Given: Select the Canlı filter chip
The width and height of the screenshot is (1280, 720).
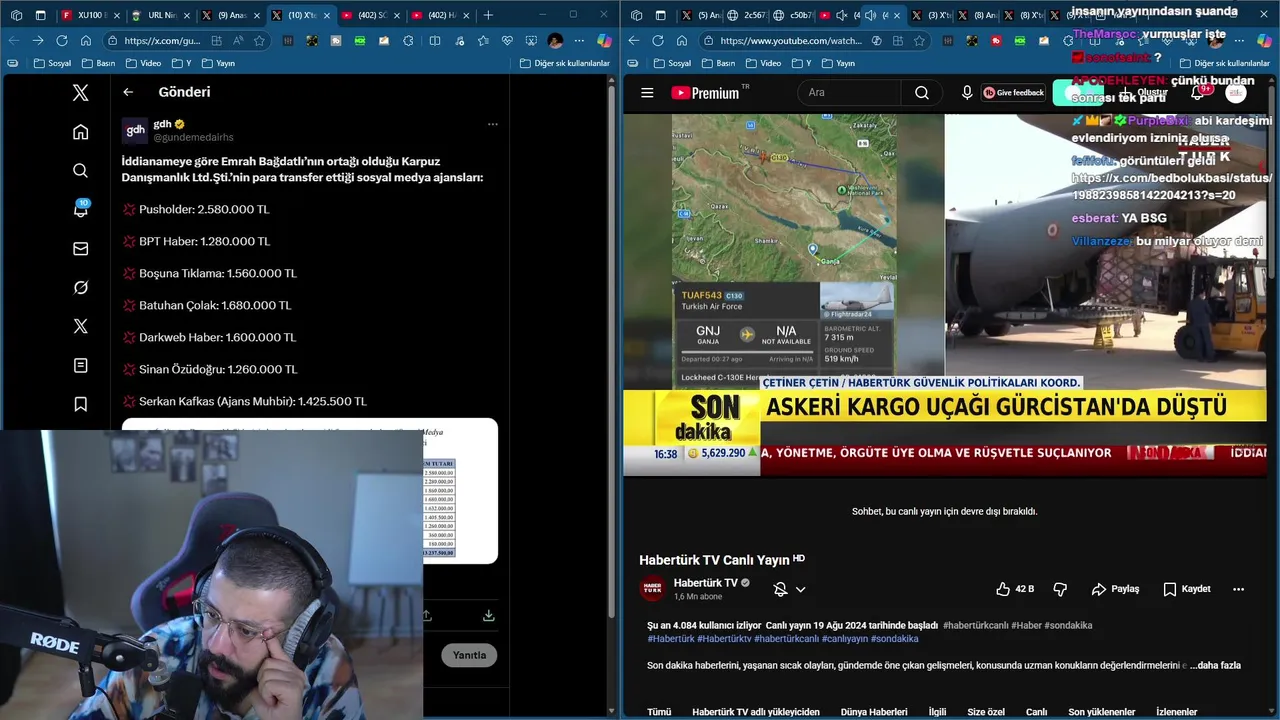Looking at the screenshot, I should point(1036,712).
